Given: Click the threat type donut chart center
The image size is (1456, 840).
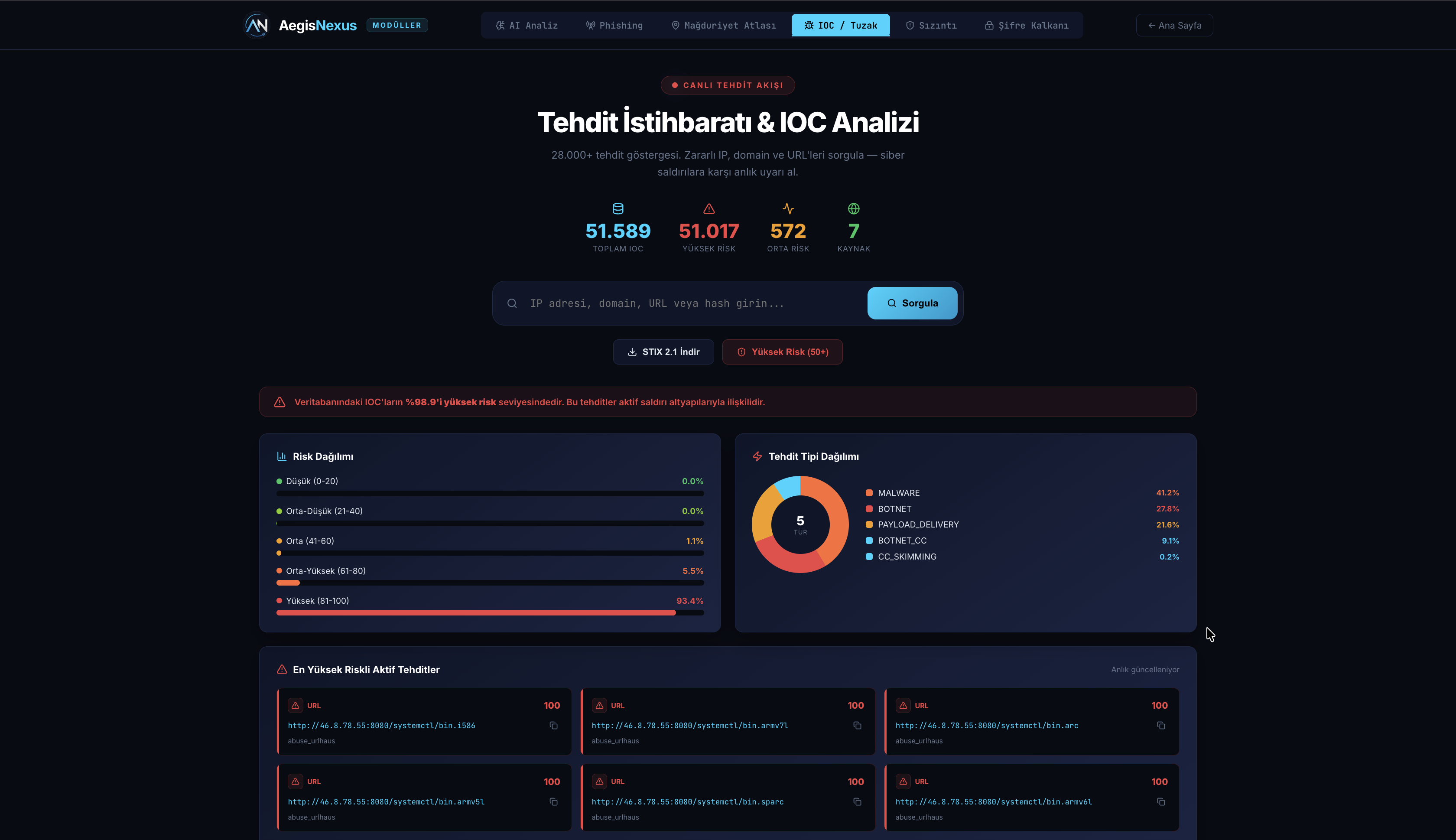Looking at the screenshot, I should click(800, 524).
